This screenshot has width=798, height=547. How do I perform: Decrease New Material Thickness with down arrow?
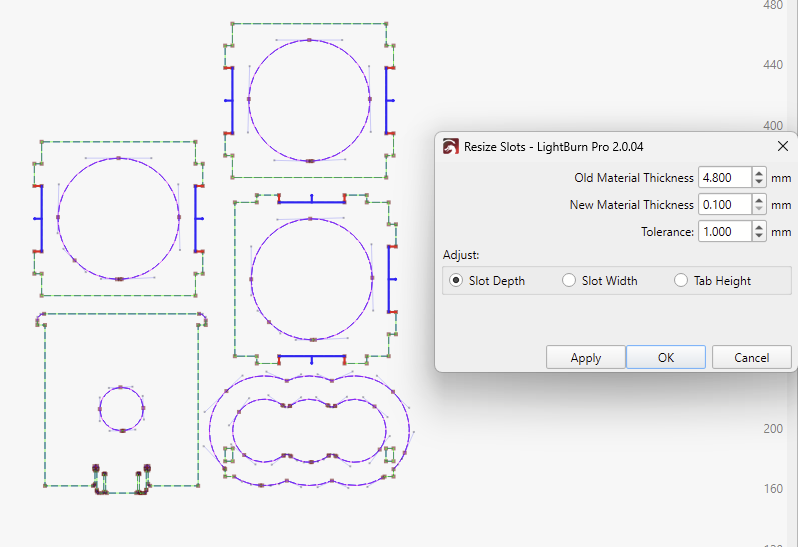pyautogui.click(x=759, y=210)
